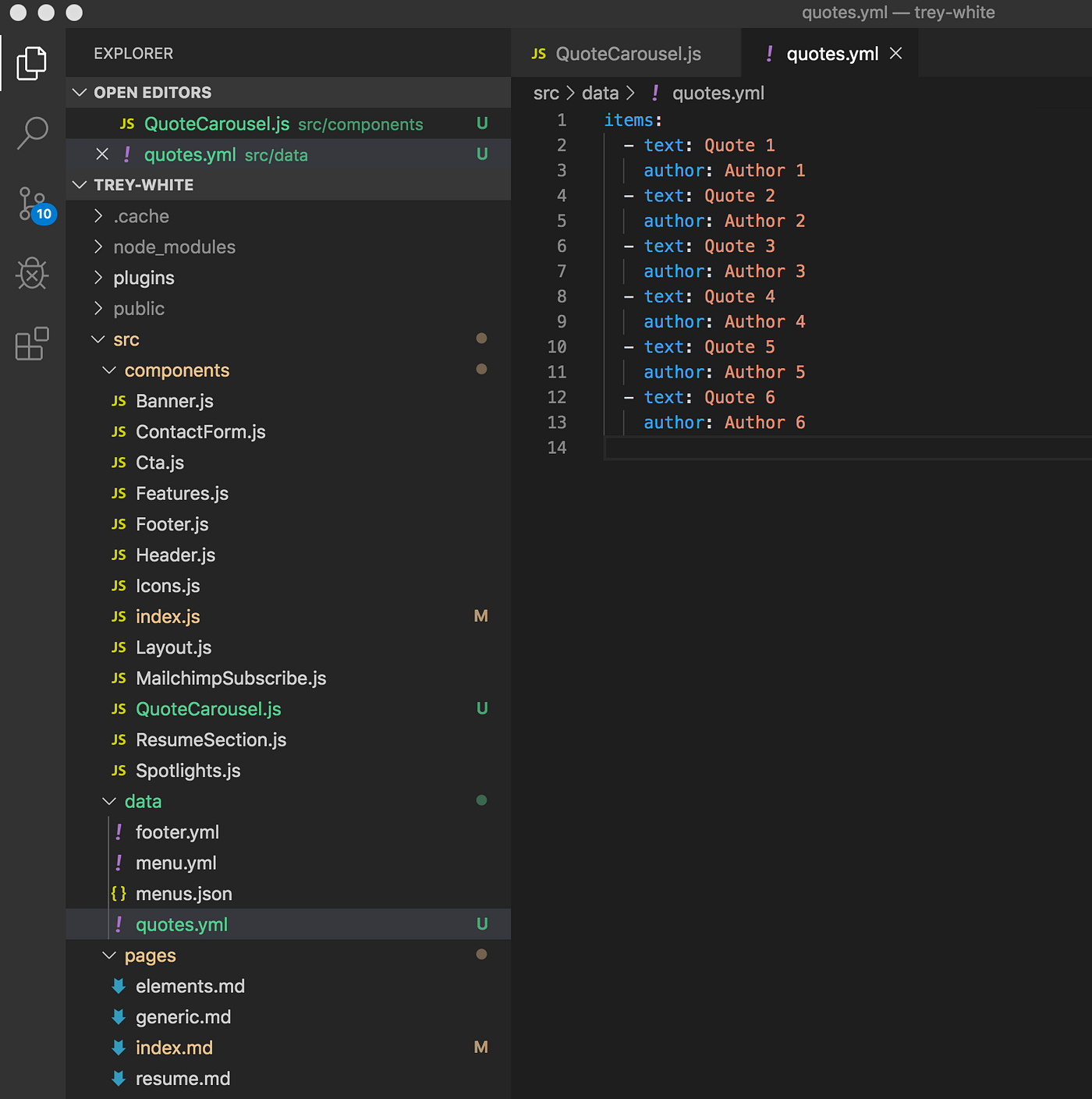The width and height of the screenshot is (1092, 1099).
Task: Select menu.yml in the data folder
Action: (175, 863)
